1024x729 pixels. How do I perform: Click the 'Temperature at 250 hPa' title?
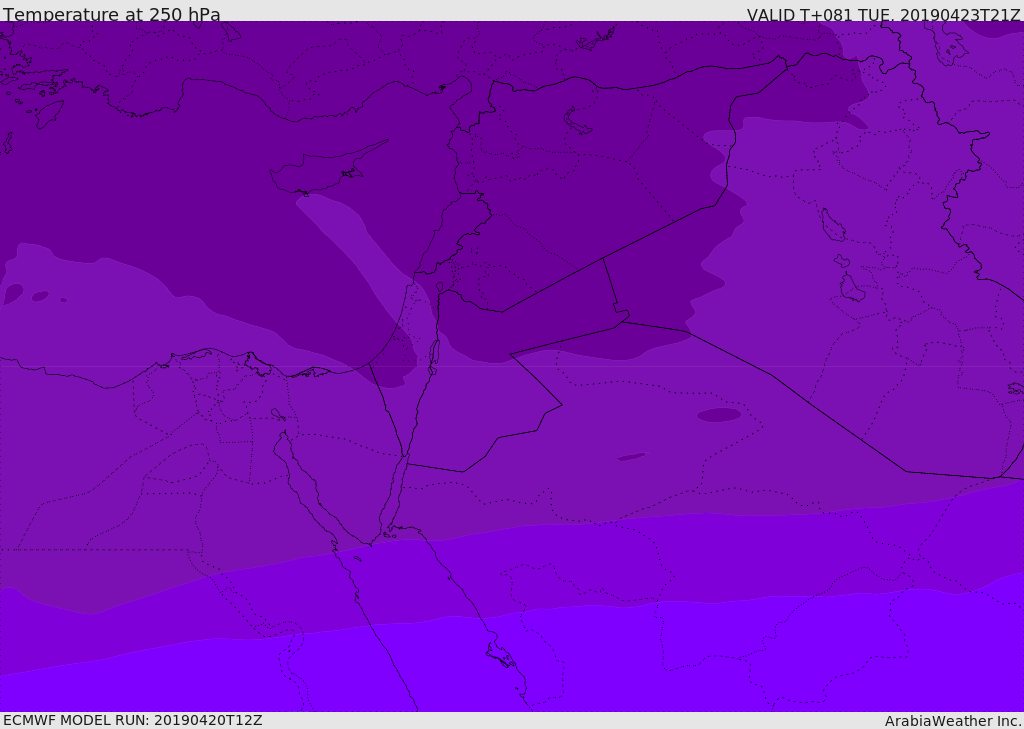(x=112, y=14)
